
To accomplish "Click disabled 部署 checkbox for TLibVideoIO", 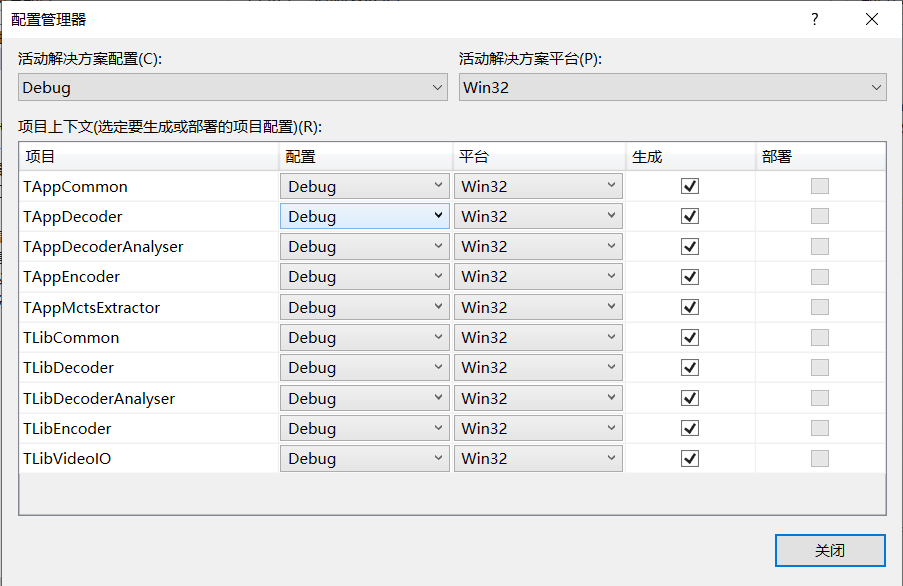I will (819, 458).
